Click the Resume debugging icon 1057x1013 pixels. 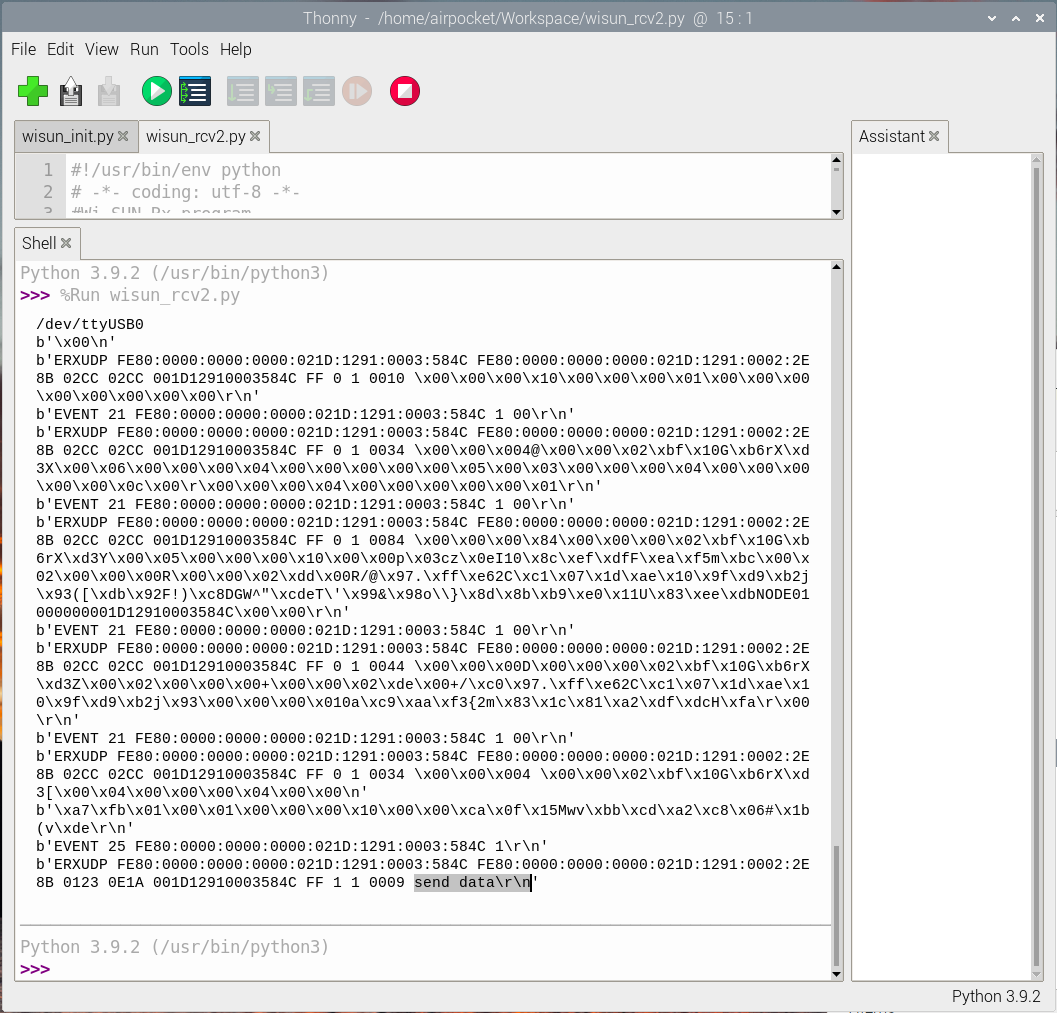coord(356,92)
